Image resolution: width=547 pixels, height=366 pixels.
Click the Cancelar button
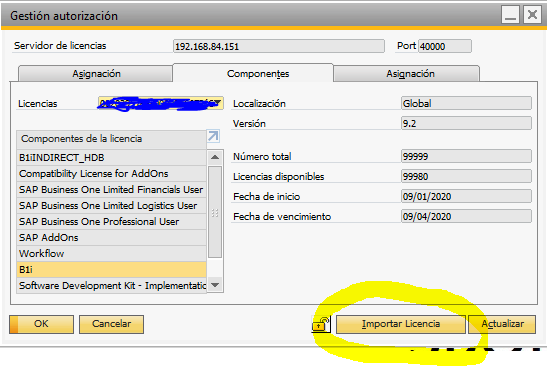pyautogui.click(x=111, y=324)
